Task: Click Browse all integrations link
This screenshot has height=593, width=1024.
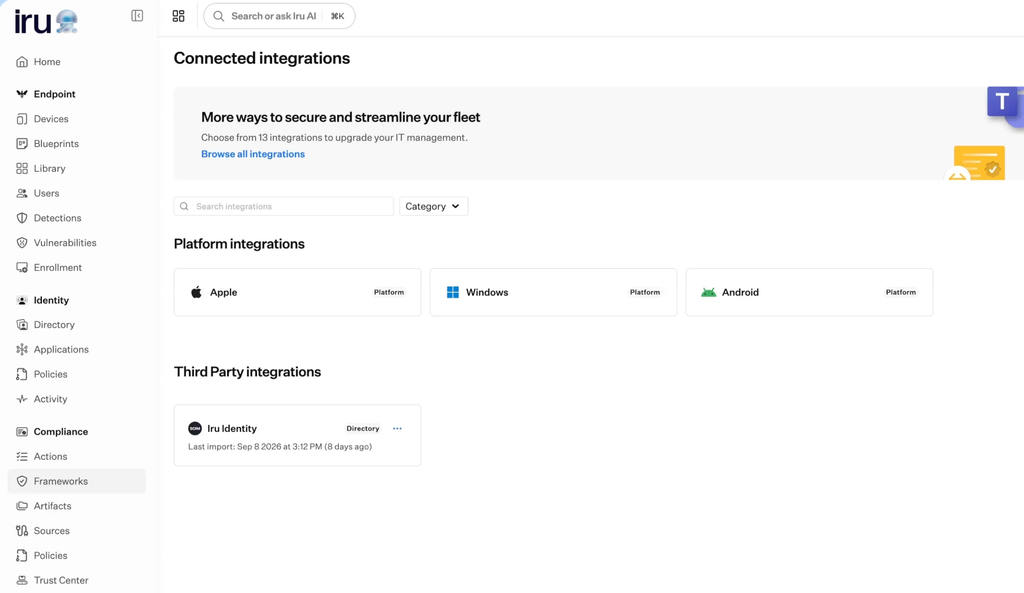Action: (253, 154)
